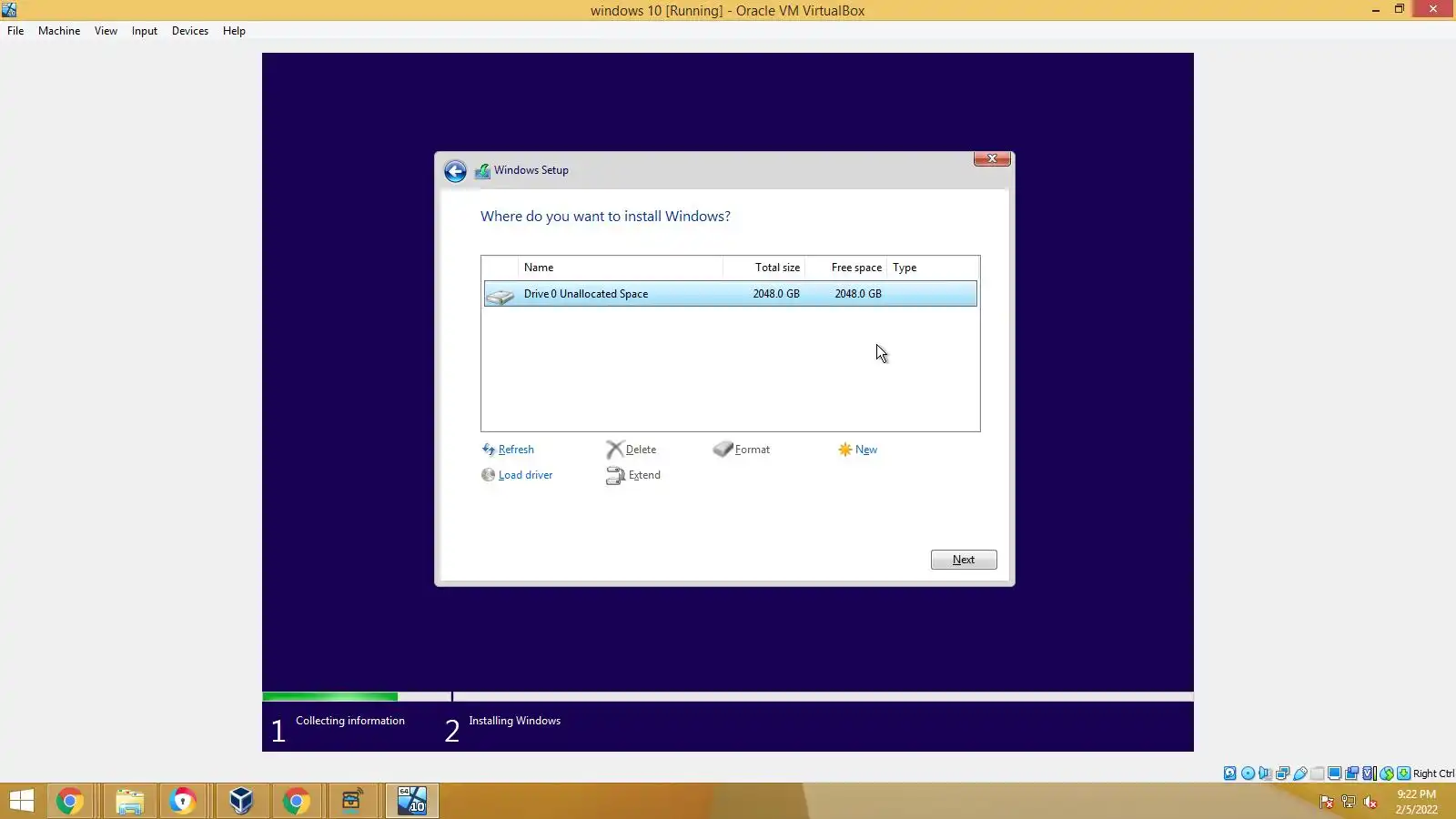Open the treasure chest taskbar app
Viewport: 1456px width, 819px height.
tap(352, 801)
